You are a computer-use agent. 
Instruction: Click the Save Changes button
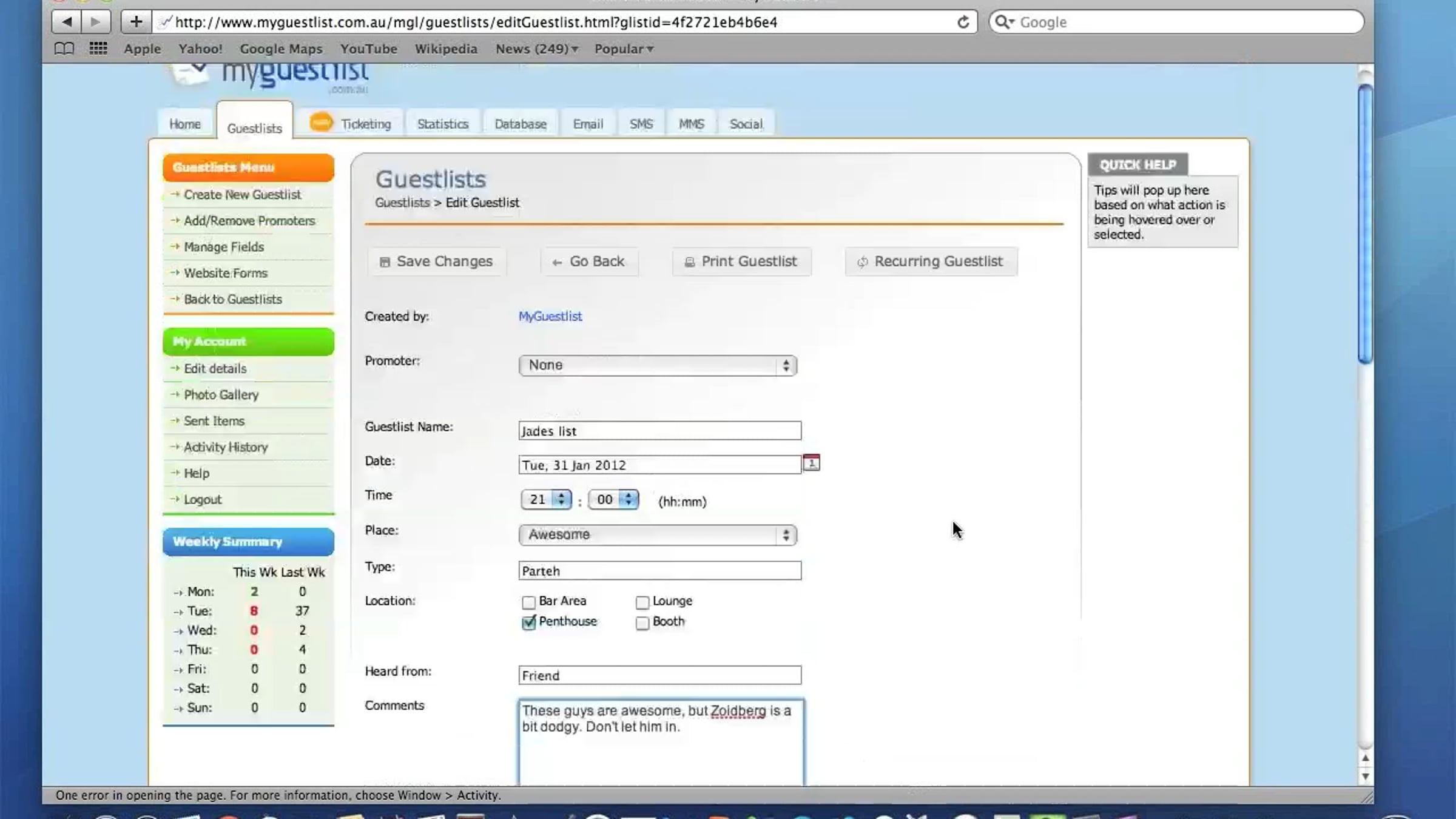tap(436, 261)
